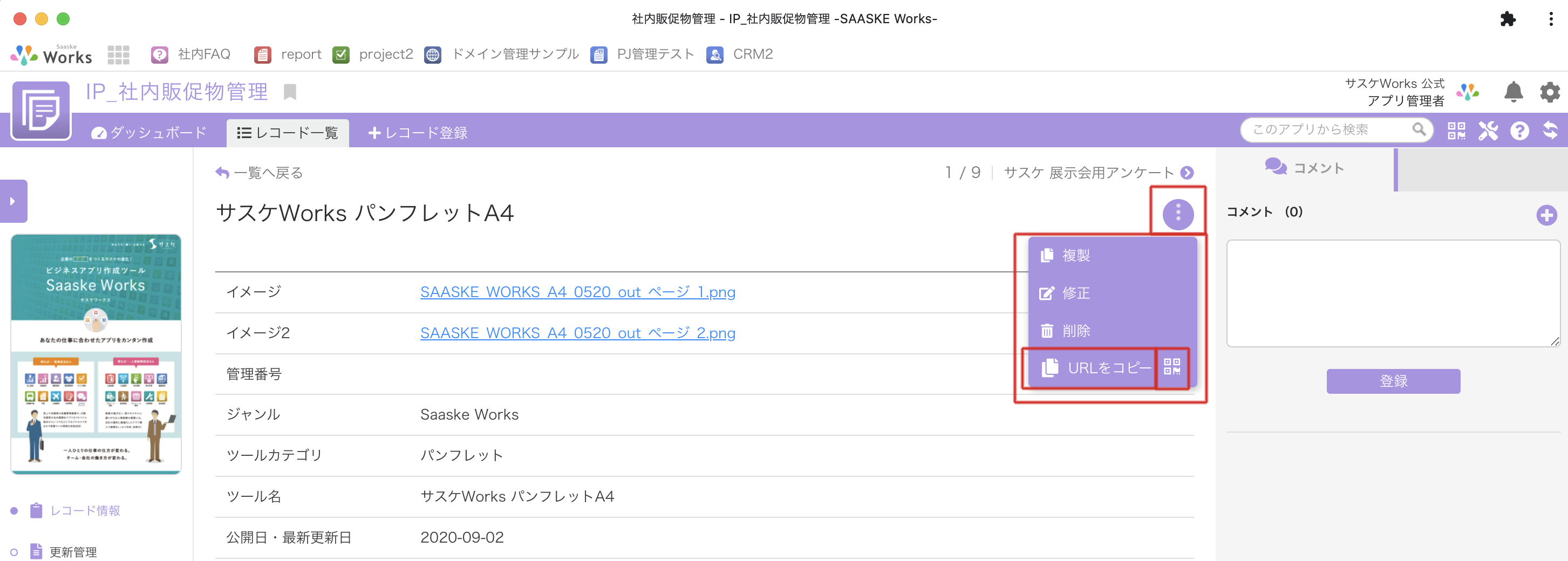
Task: Show the QR code from record menu
Action: 1172,367
